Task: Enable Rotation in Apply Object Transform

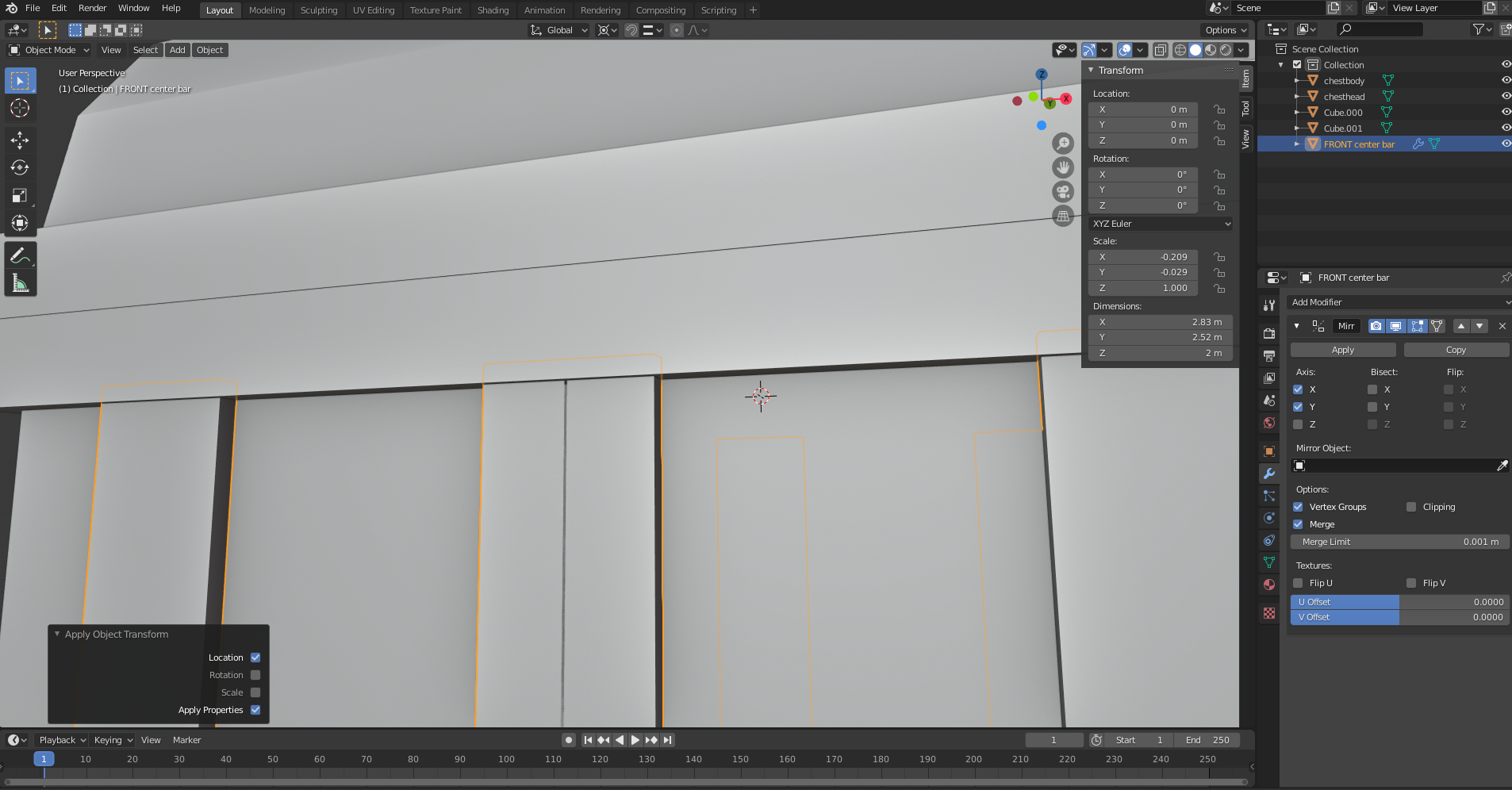Action: tap(255, 675)
